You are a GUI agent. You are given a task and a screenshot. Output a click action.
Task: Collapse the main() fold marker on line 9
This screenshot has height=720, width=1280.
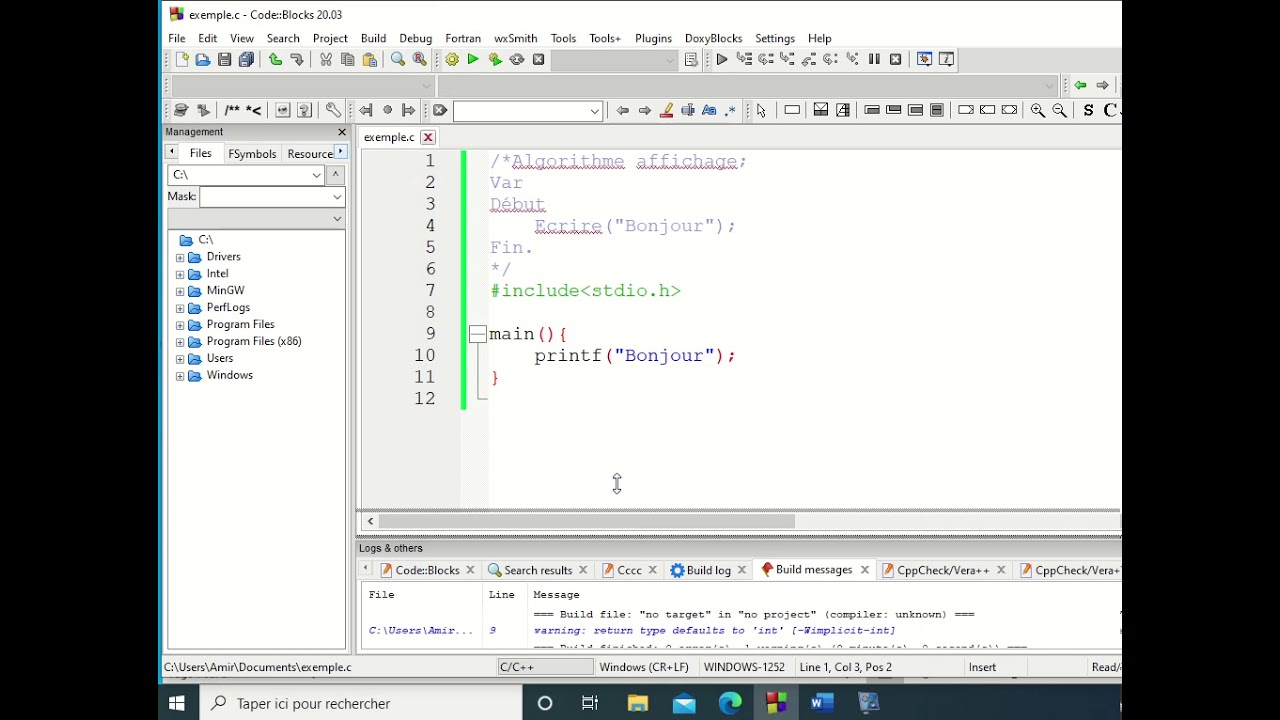point(478,334)
